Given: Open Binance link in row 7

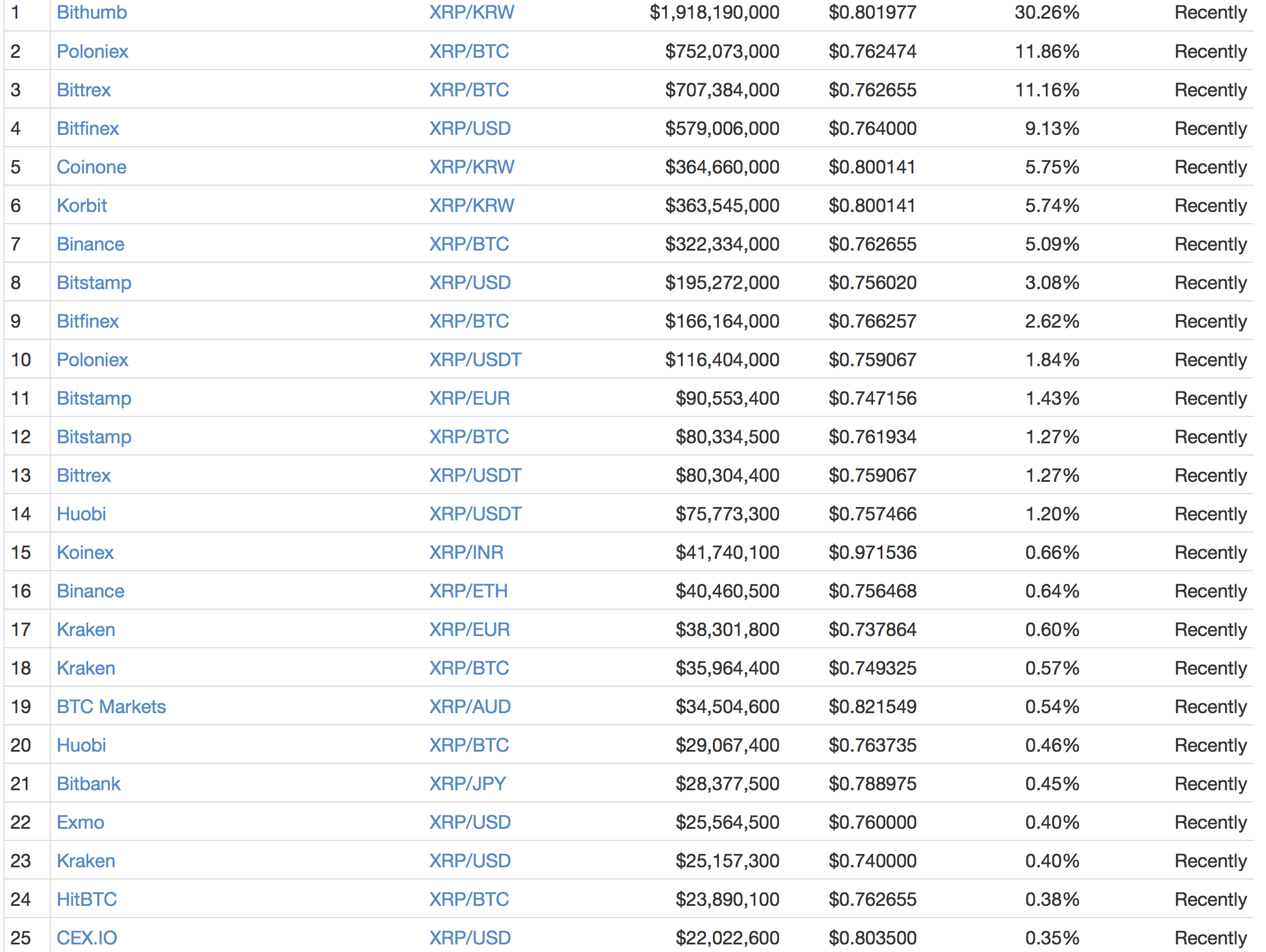Looking at the screenshot, I should pos(91,244).
